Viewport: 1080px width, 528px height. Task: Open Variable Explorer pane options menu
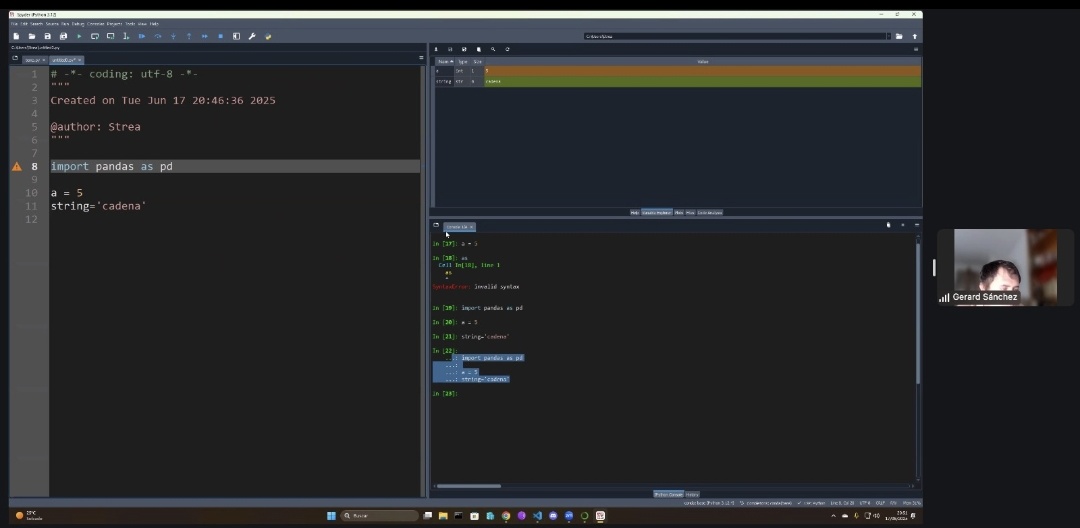tap(916, 50)
